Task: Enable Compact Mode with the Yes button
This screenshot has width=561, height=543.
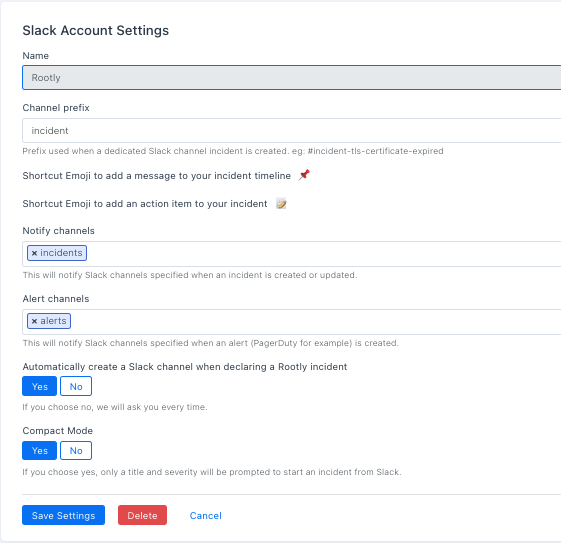Action: (x=39, y=451)
